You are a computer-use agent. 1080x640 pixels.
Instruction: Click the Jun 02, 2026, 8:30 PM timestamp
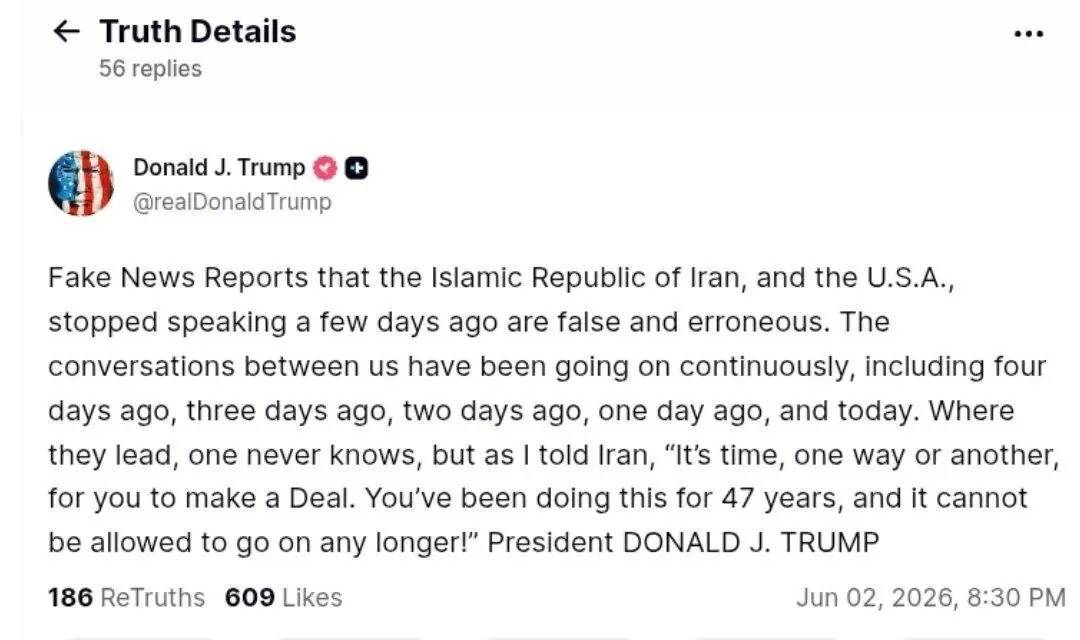[931, 597]
